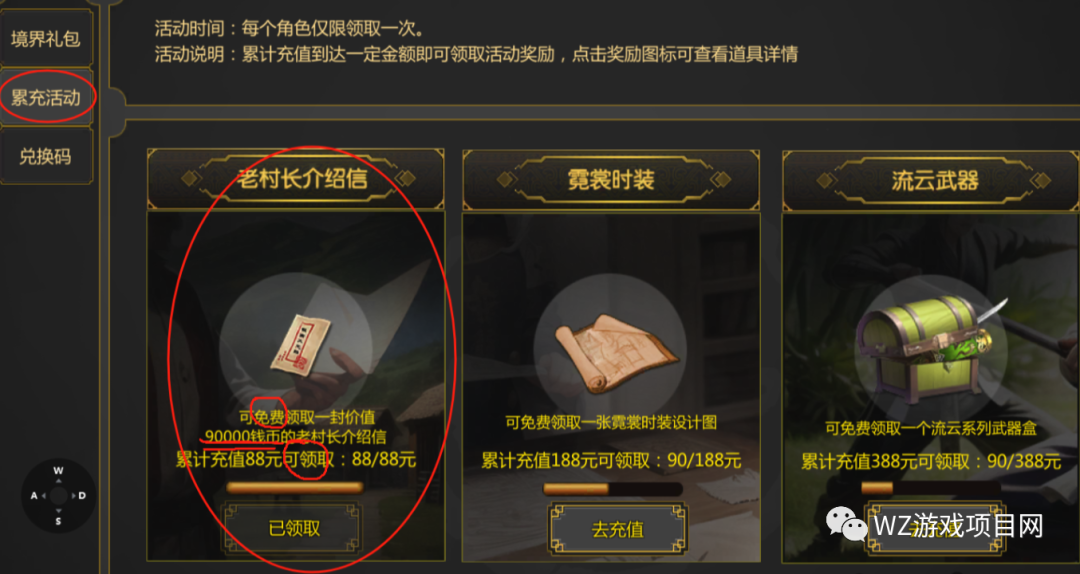Click the button under the 流云武器 card
Screen dimensions: 1080x574
pos(933,529)
